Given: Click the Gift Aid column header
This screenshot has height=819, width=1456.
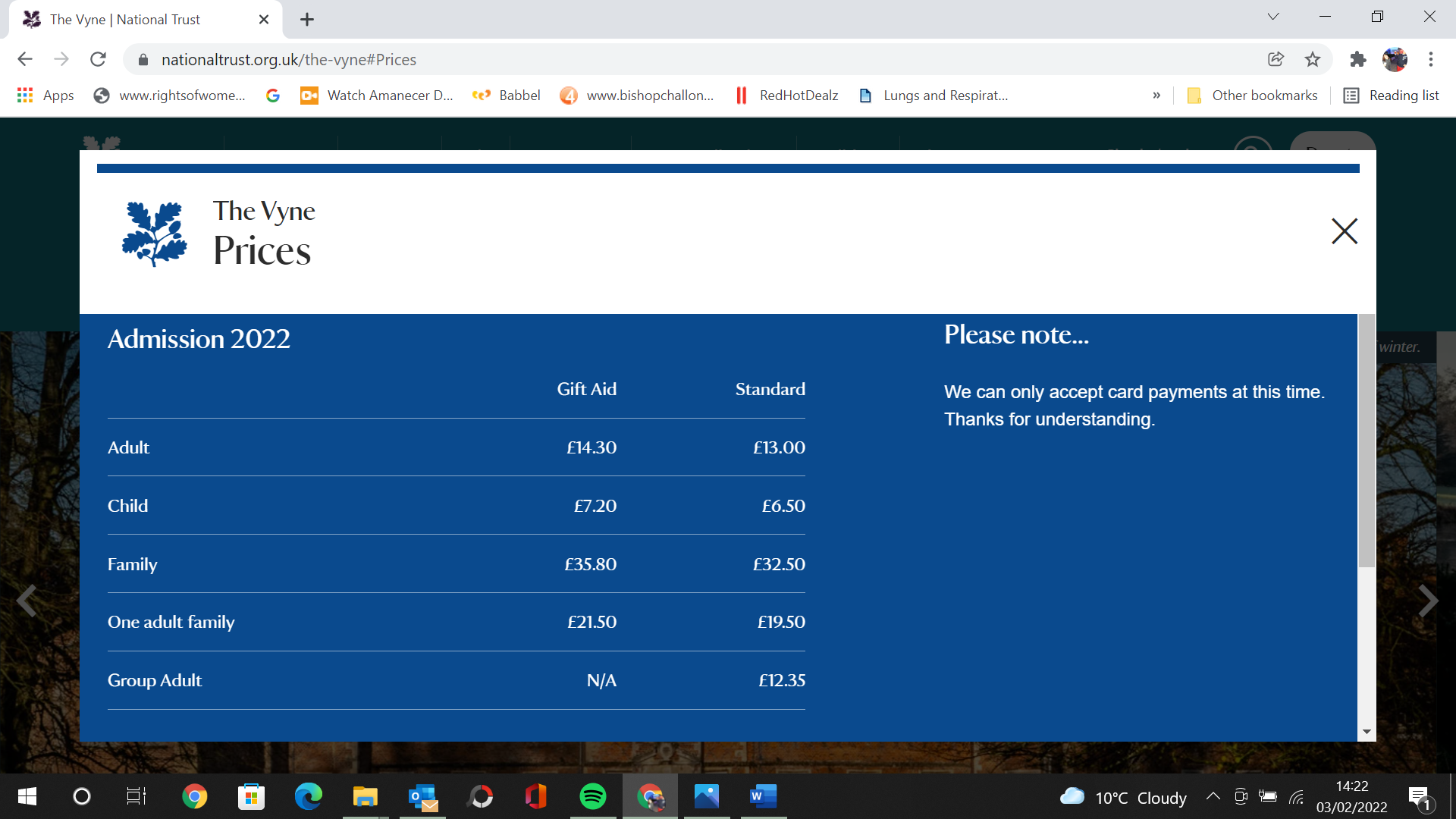Looking at the screenshot, I should (586, 389).
